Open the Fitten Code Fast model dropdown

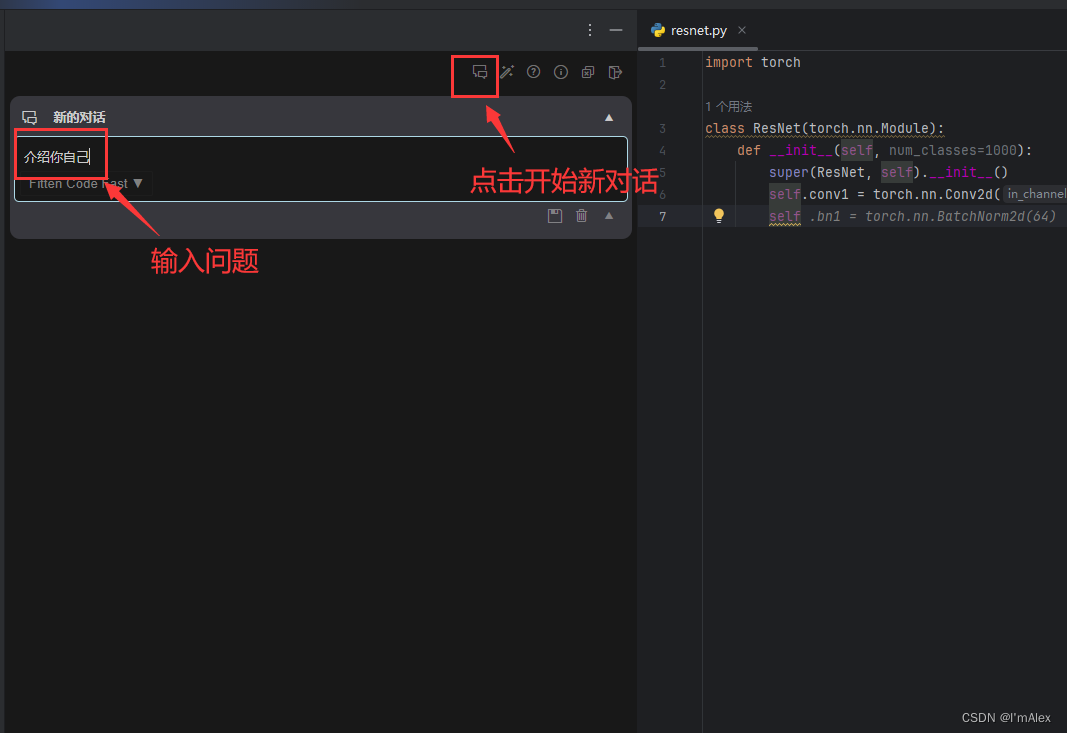(85, 183)
